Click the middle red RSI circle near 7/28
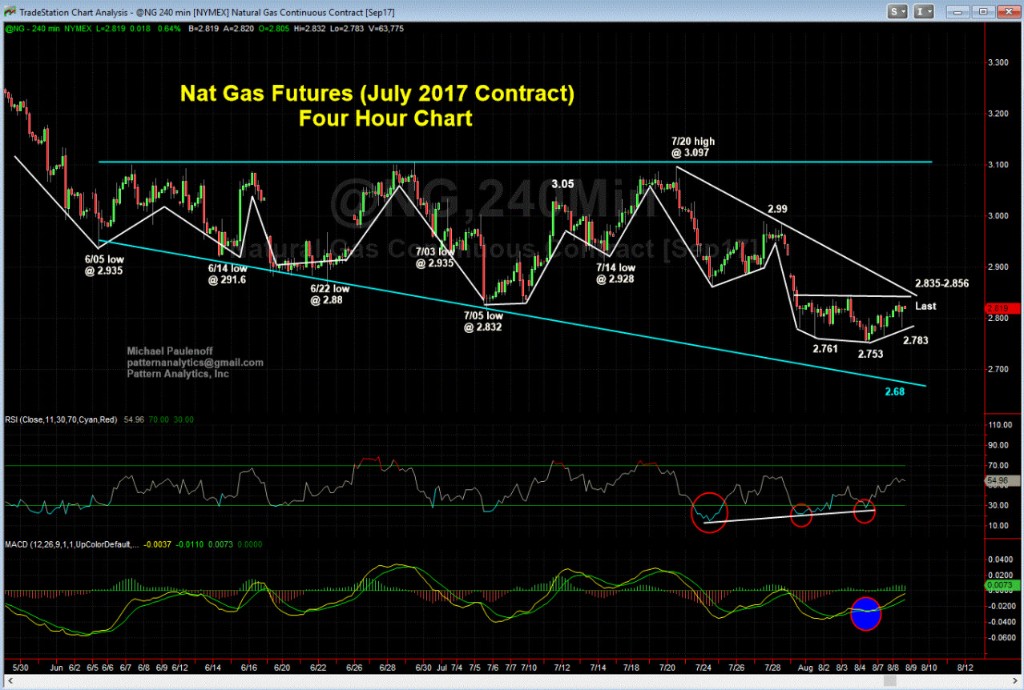 click(x=801, y=515)
